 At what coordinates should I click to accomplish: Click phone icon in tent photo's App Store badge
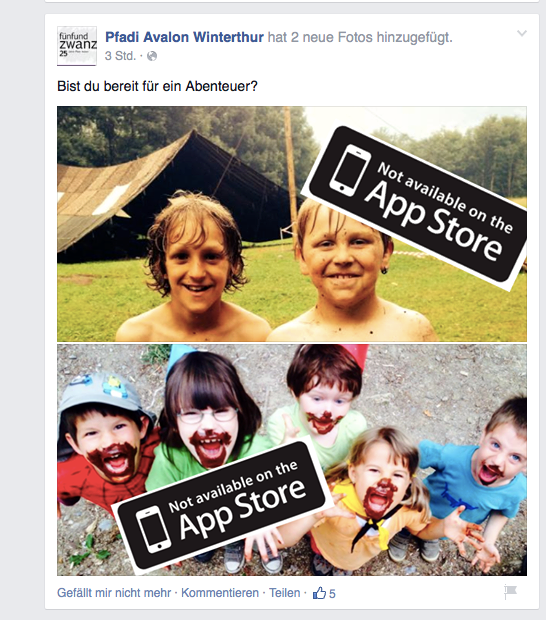coord(350,170)
